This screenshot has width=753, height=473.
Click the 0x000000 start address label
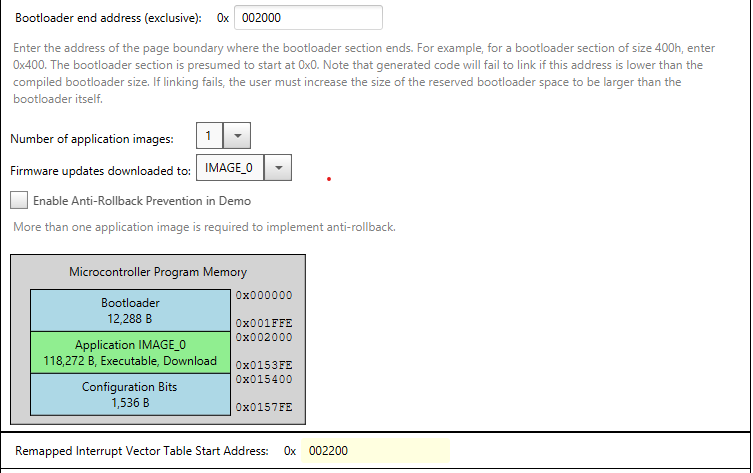pos(264,295)
